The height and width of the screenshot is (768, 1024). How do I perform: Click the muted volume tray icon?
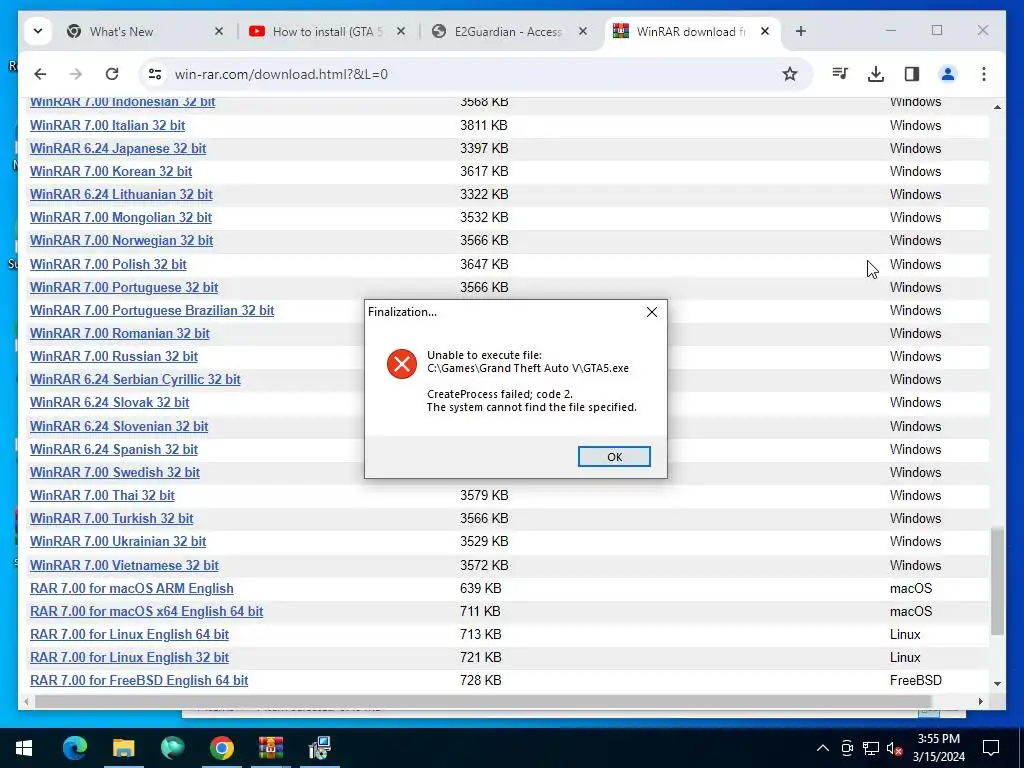[894, 748]
